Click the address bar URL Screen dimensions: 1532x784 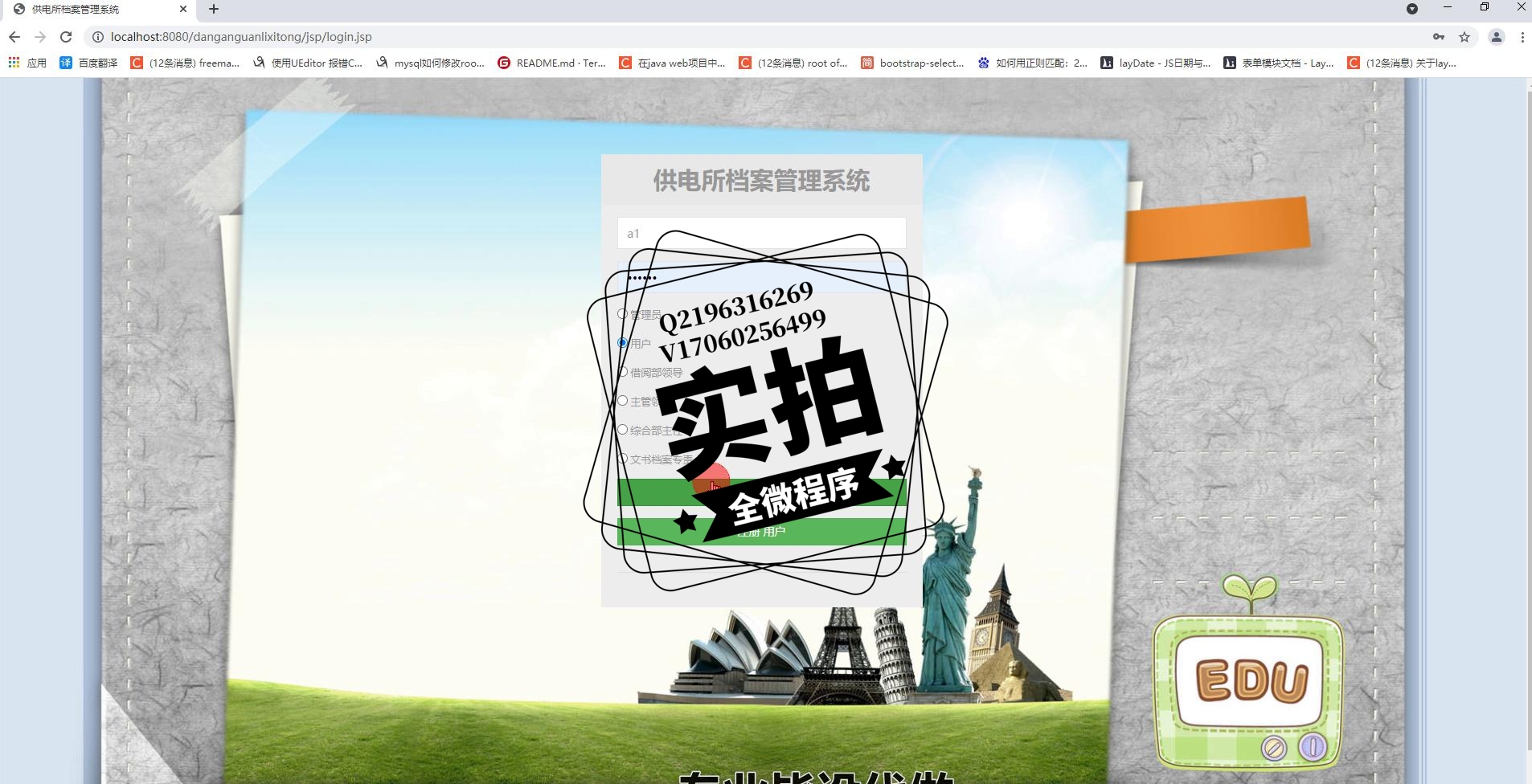[x=241, y=37]
